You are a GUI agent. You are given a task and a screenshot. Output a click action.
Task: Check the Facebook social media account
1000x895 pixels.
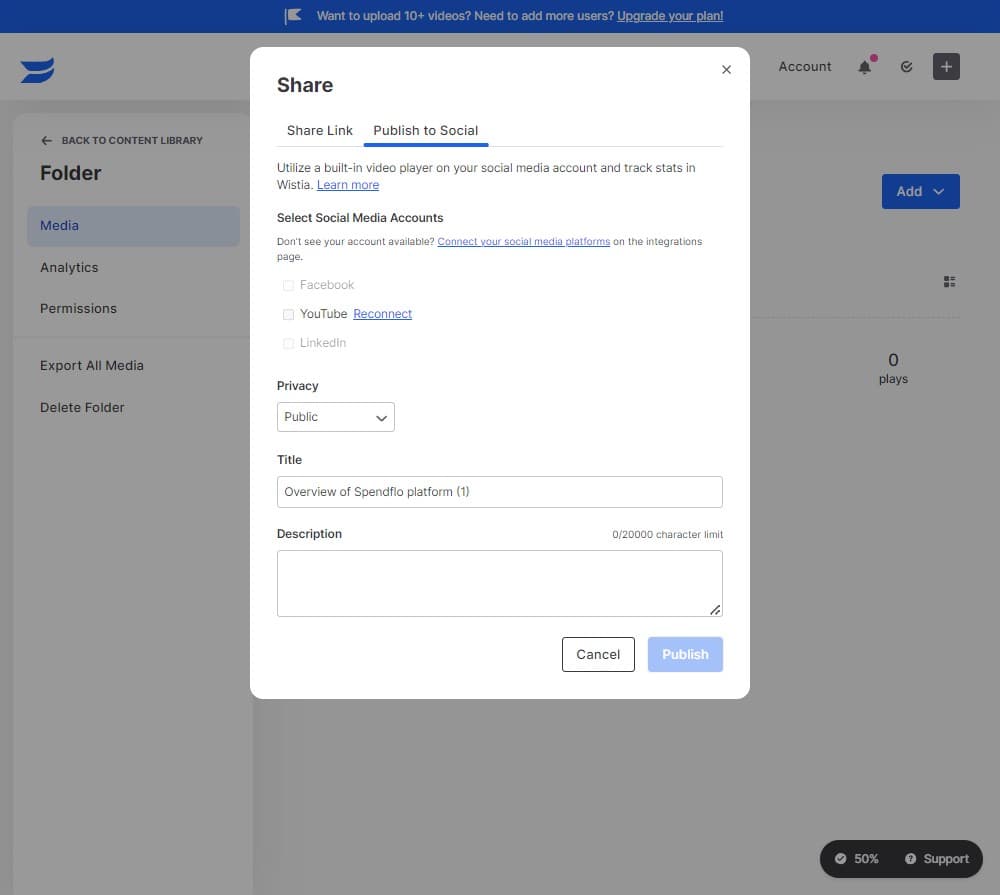click(288, 285)
